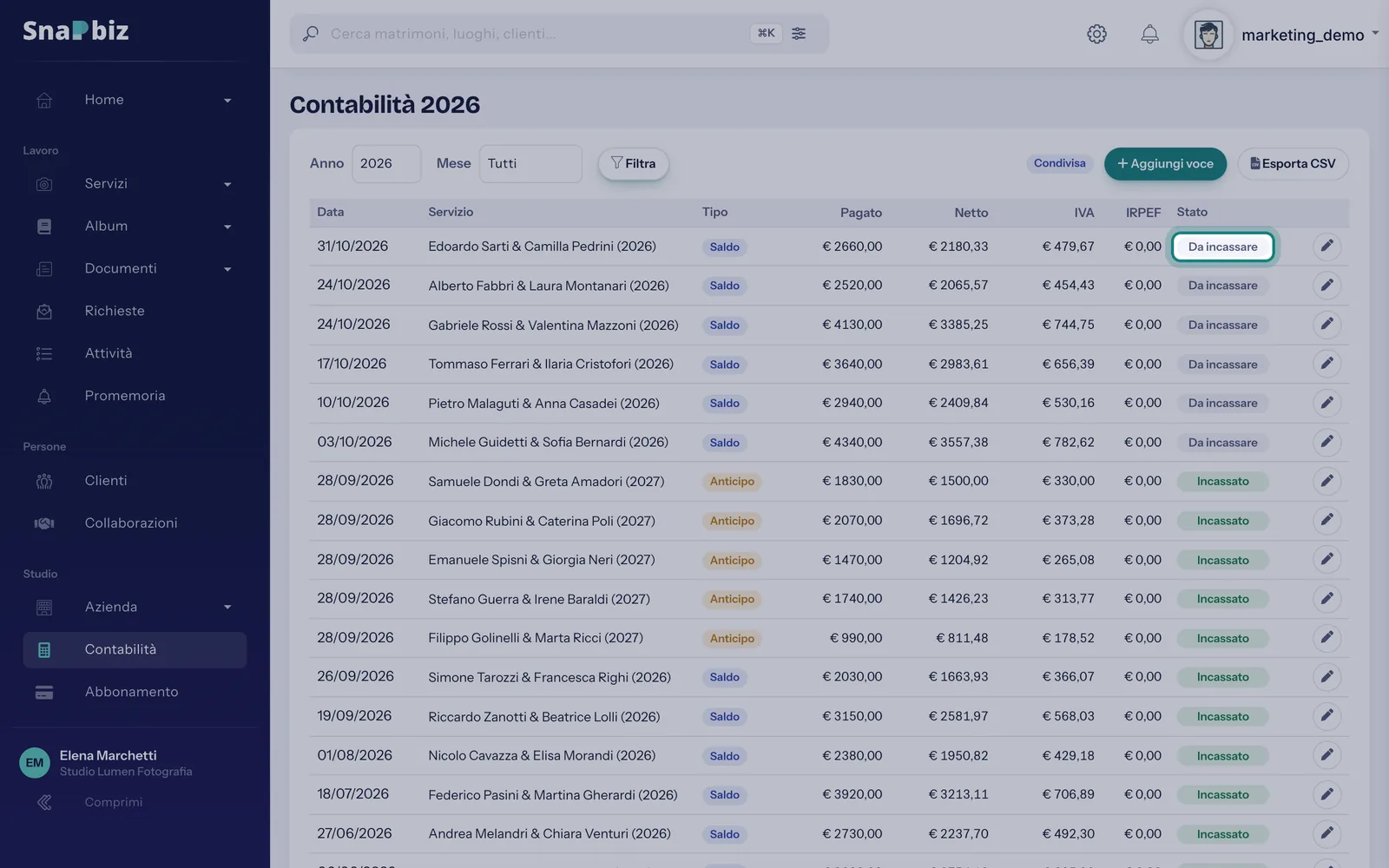Screen dimensions: 1389x868
Task: Click the Aggiungi voce button
Action: (x=1165, y=163)
